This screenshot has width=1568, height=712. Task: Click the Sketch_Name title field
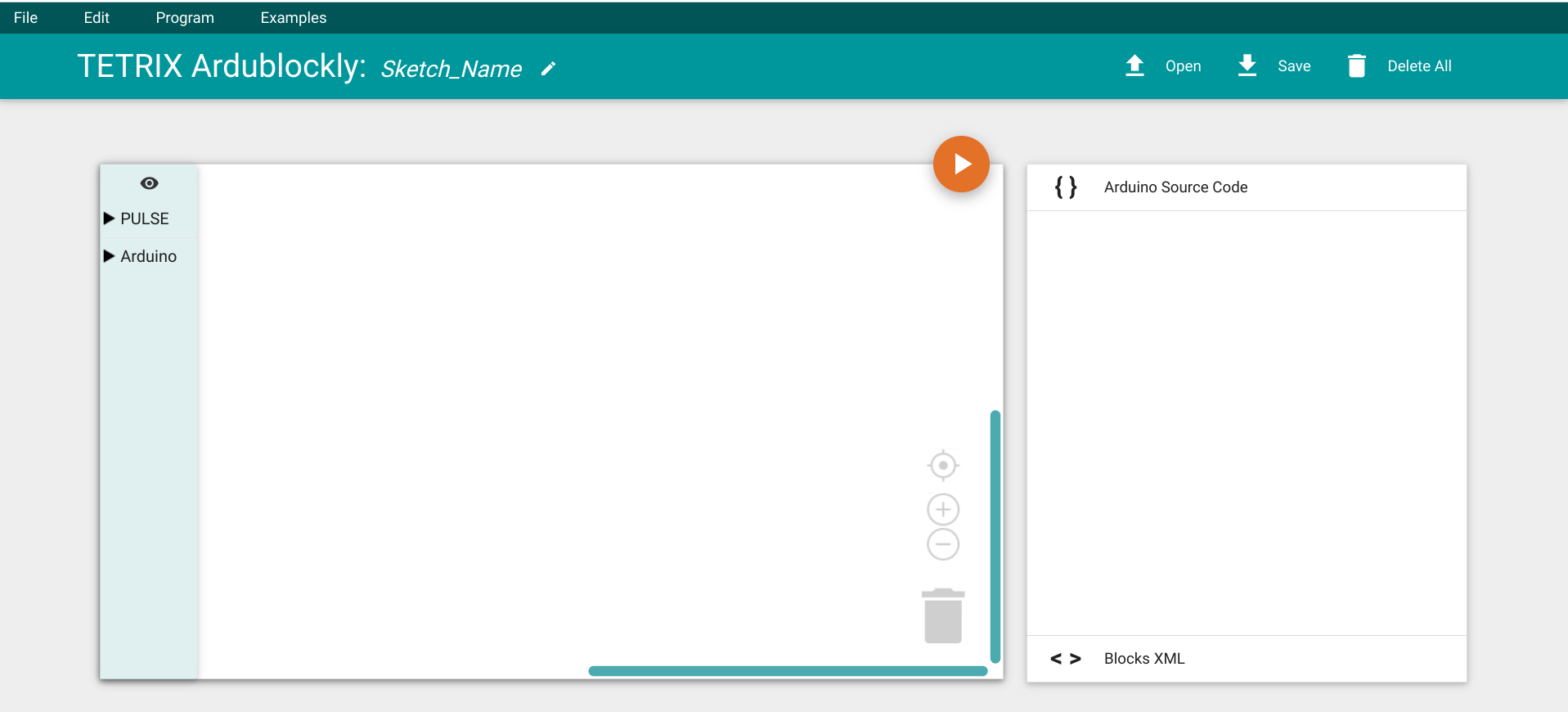click(x=452, y=69)
